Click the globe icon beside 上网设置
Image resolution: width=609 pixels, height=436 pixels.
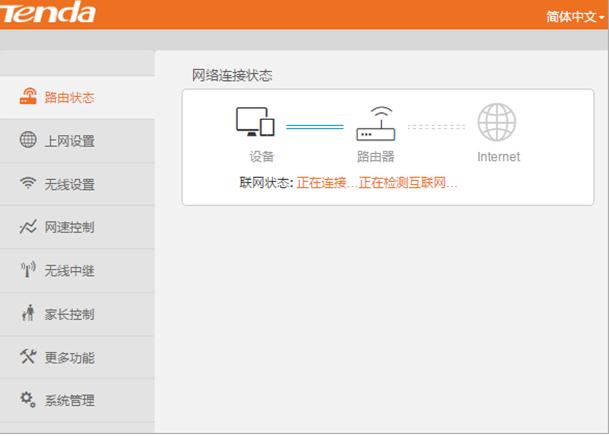point(28,140)
